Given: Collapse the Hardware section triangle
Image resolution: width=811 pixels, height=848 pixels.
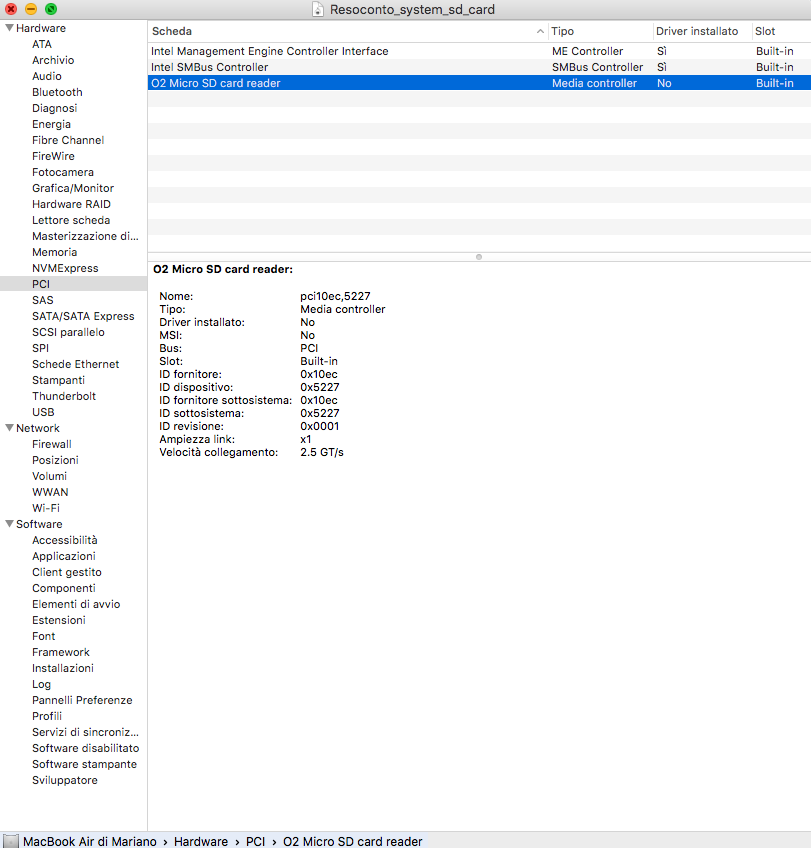Looking at the screenshot, I should tap(9, 28).
